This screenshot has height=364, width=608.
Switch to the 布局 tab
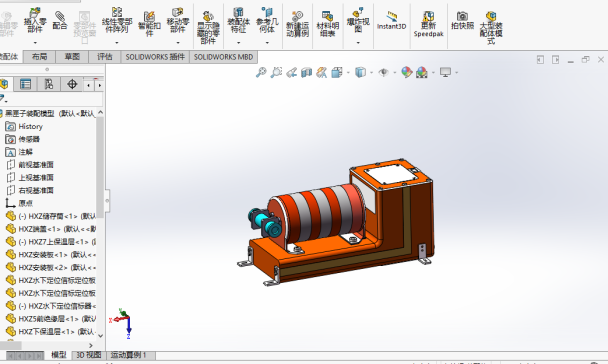pos(39,57)
